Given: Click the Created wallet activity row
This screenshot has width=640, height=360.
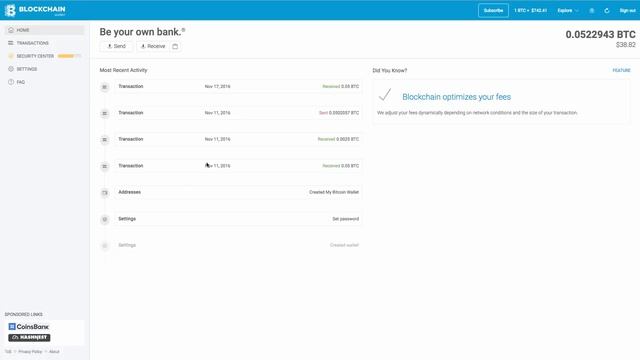Looking at the screenshot, I should coord(238,245).
